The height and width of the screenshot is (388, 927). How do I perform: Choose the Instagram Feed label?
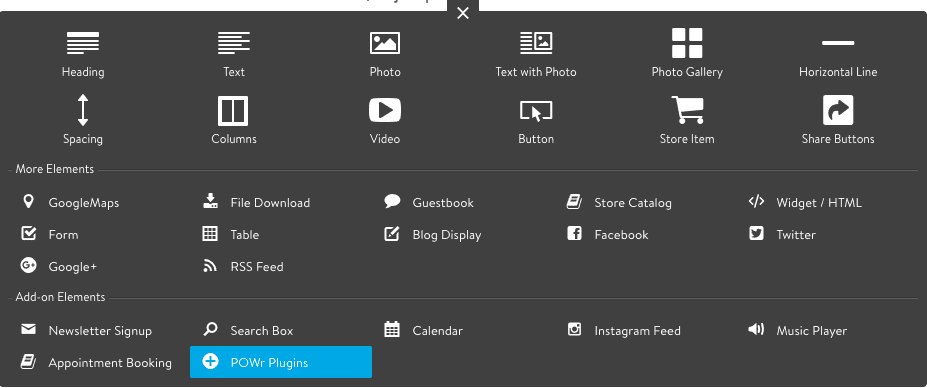(638, 331)
